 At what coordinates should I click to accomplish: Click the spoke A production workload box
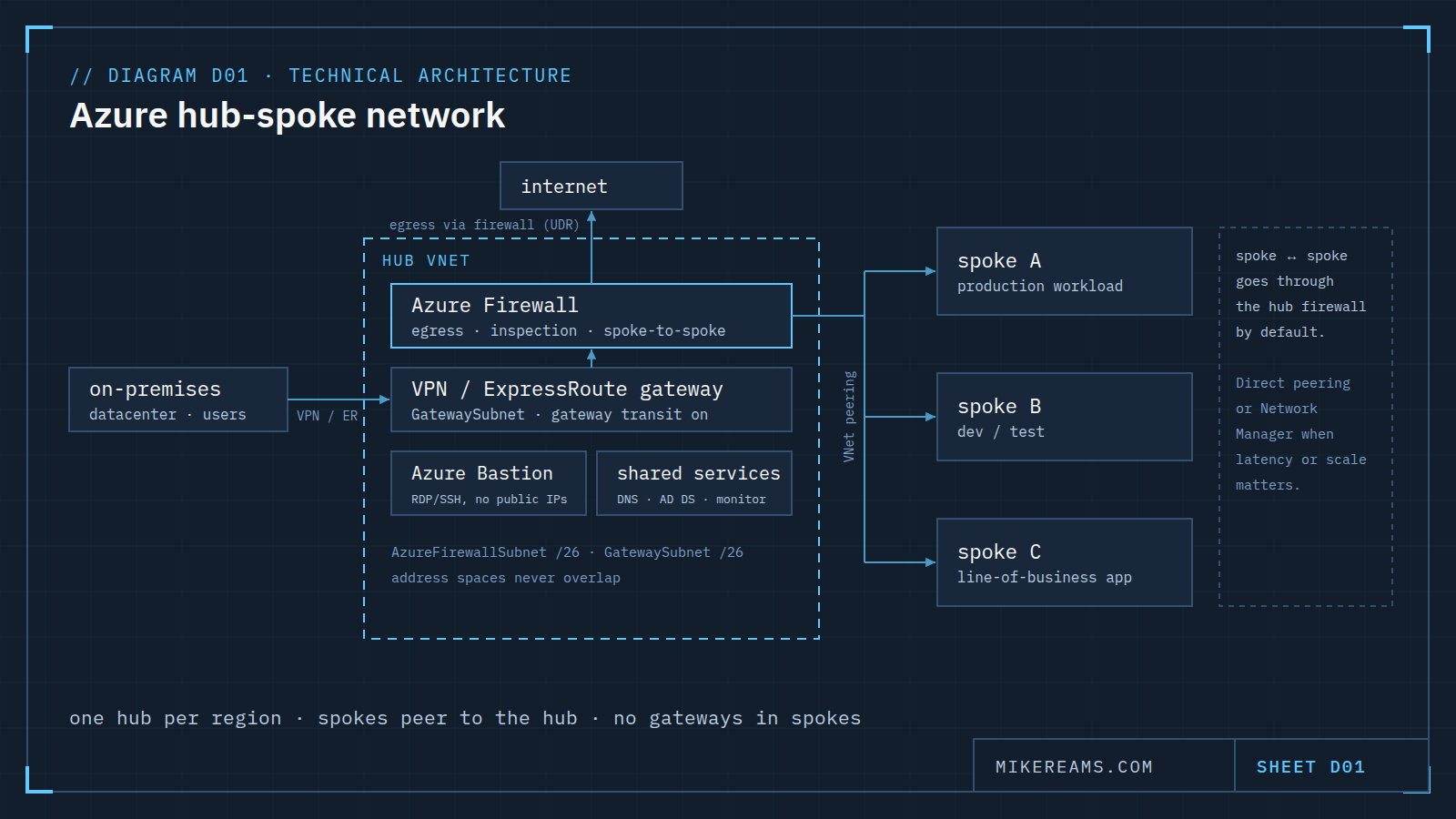coord(1065,271)
